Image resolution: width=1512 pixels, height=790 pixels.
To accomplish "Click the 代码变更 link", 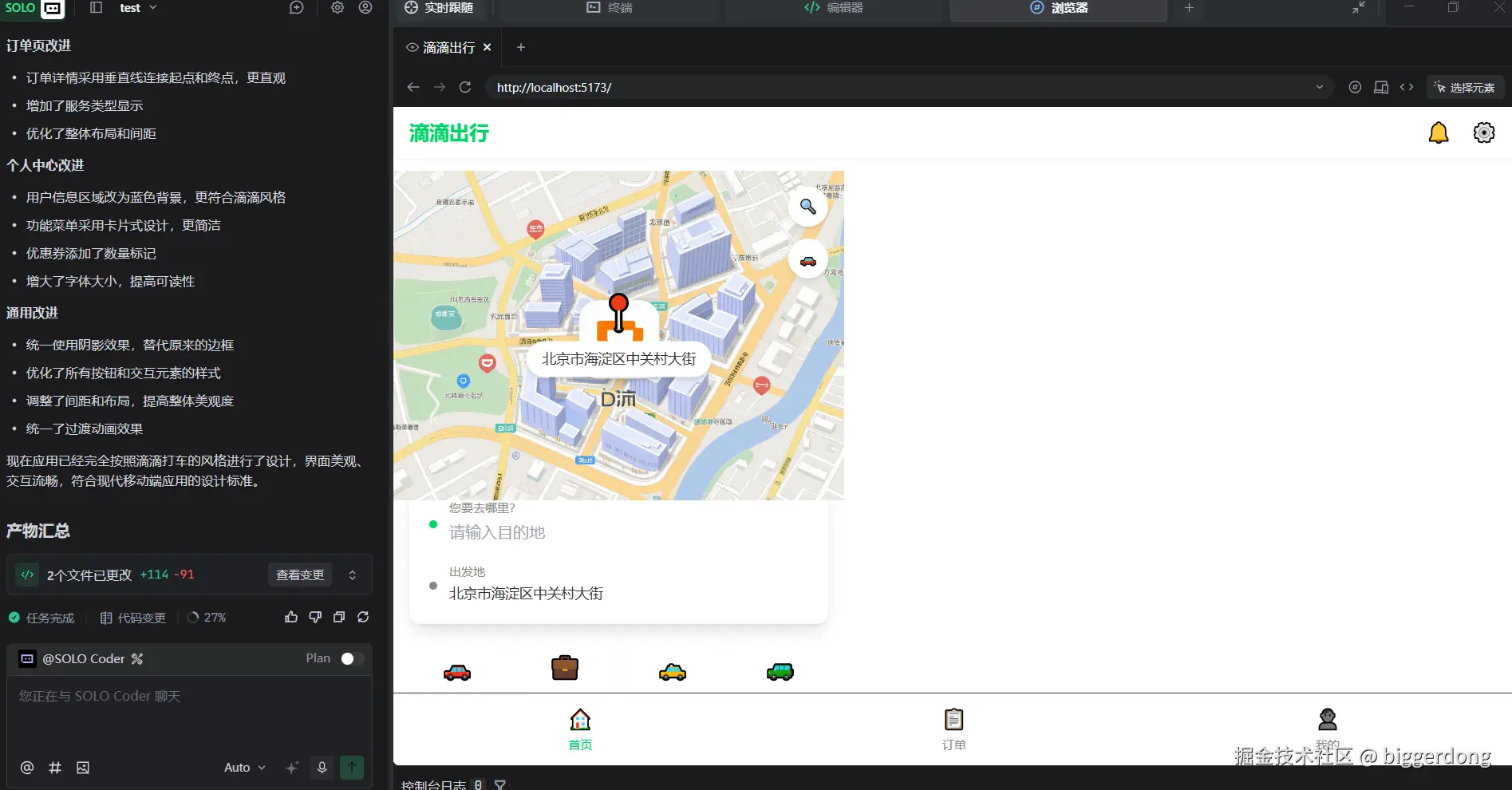I will (133, 618).
